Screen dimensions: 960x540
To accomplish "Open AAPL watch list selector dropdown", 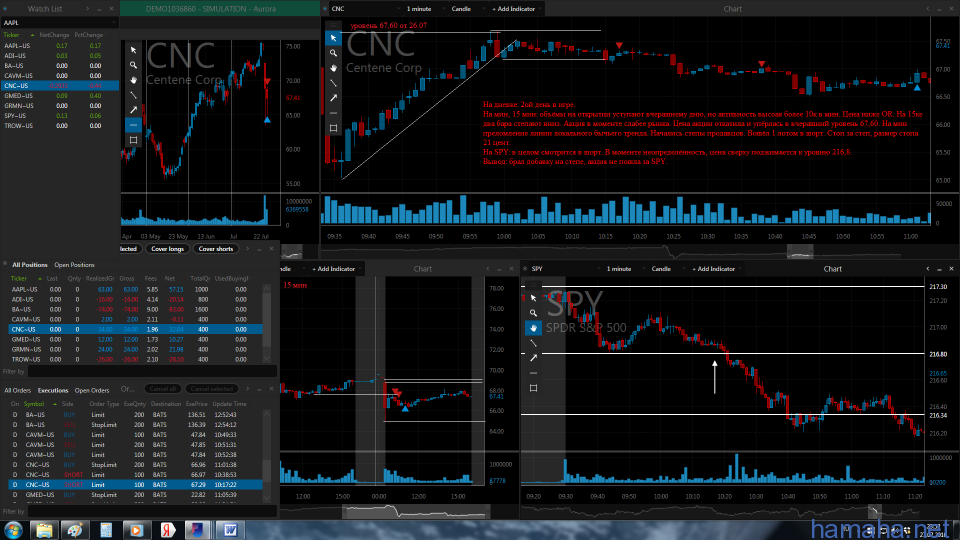I will pyautogui.click(x=59, y=23).
